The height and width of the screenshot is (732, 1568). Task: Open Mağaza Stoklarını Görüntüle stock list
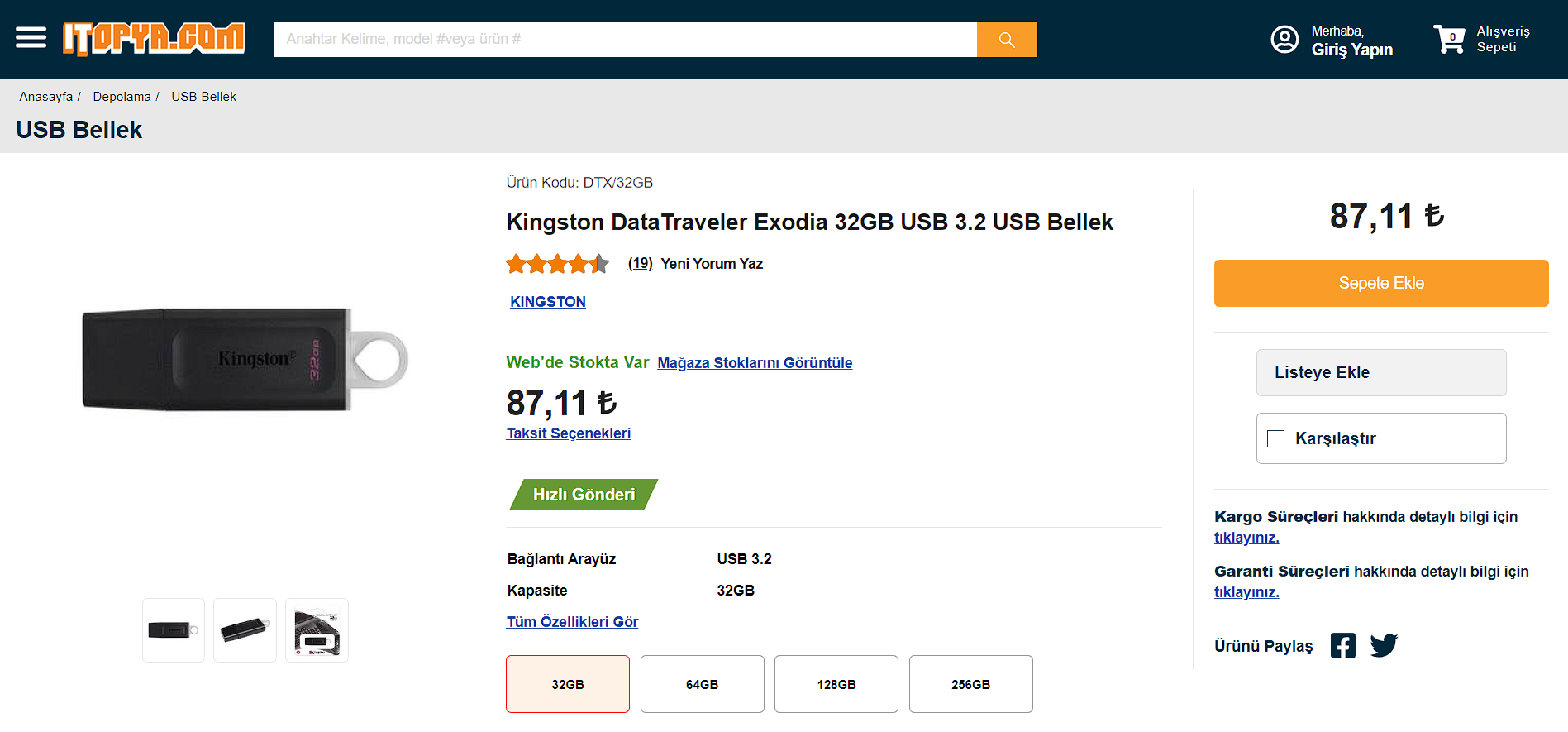point(755,363)
